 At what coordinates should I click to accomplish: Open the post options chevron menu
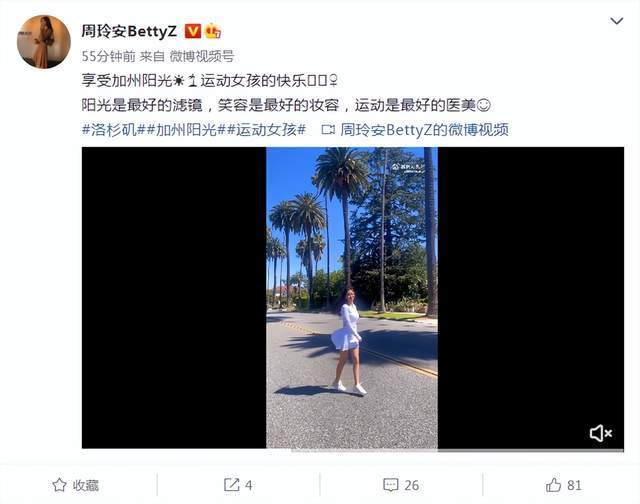pos(616,21)
